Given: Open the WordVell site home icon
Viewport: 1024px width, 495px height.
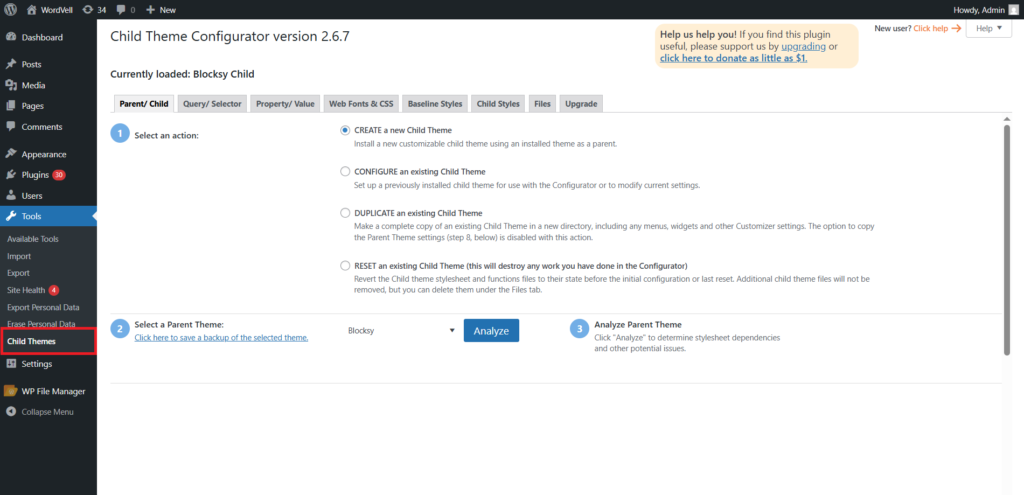Looking at the screenshot, I should point(32,9).
